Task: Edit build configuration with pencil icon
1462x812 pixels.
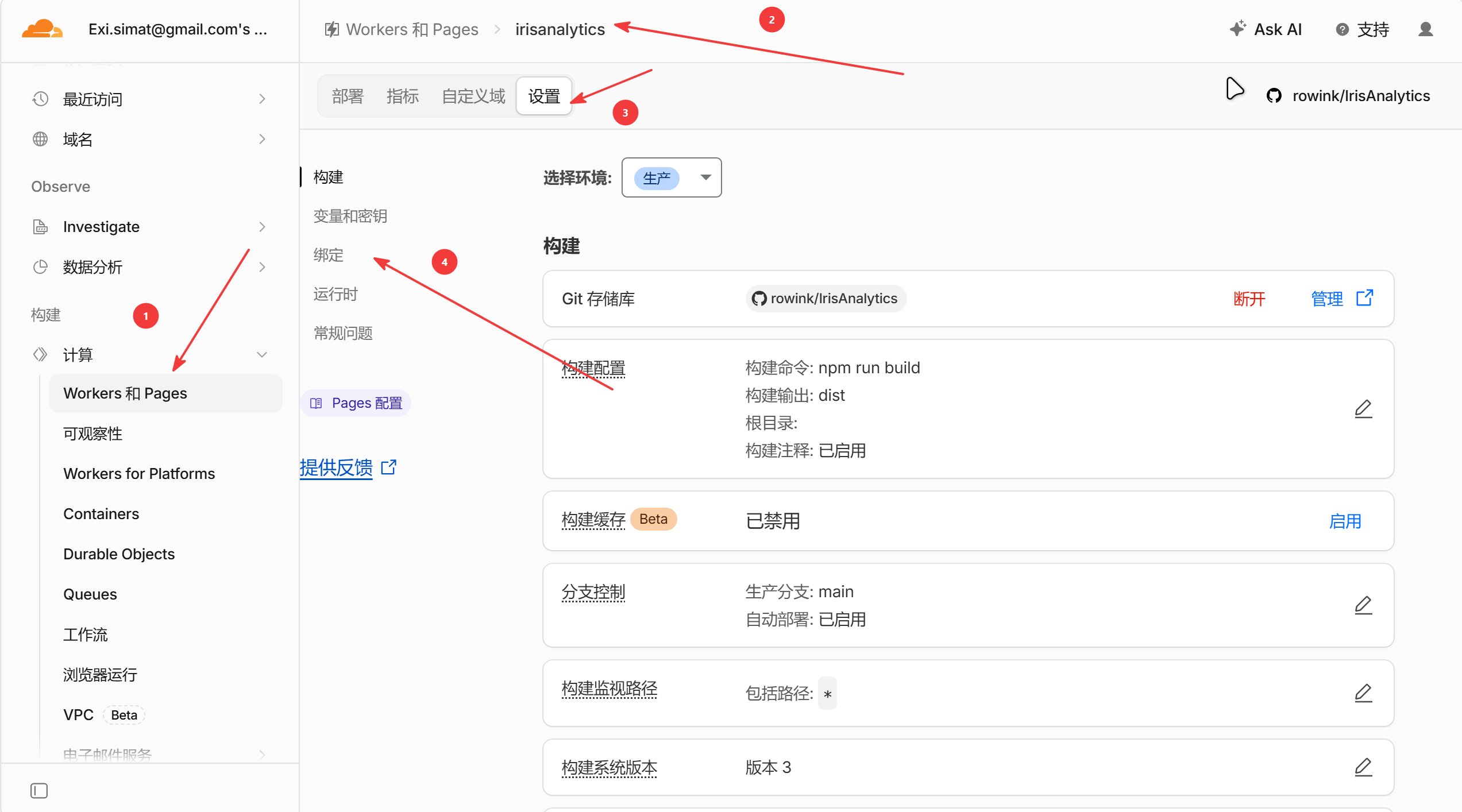Action: (1363, 409)
